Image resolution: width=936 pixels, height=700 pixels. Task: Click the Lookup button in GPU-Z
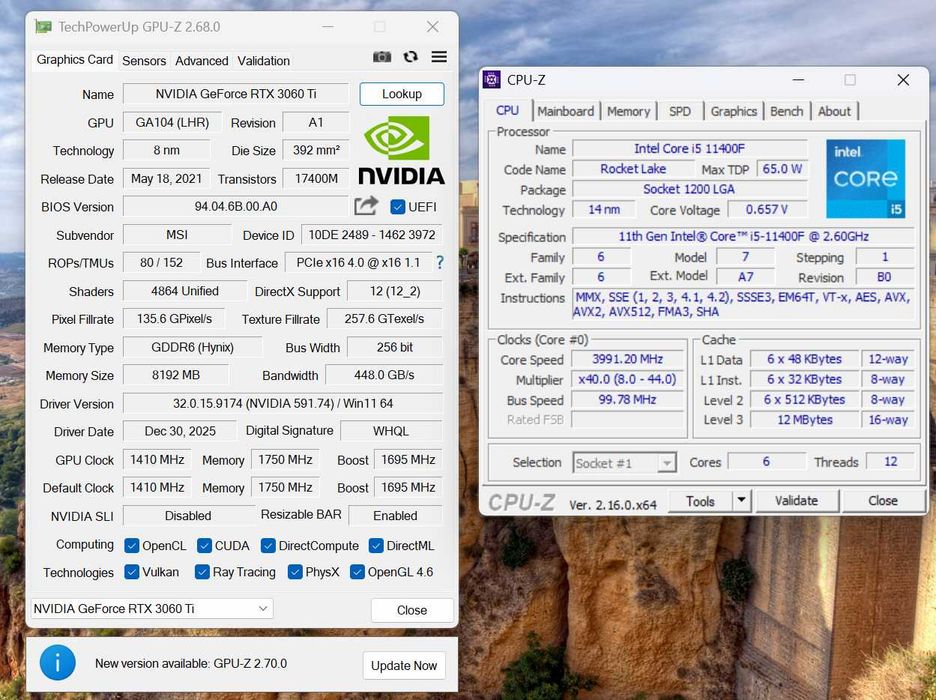(402, 94)
